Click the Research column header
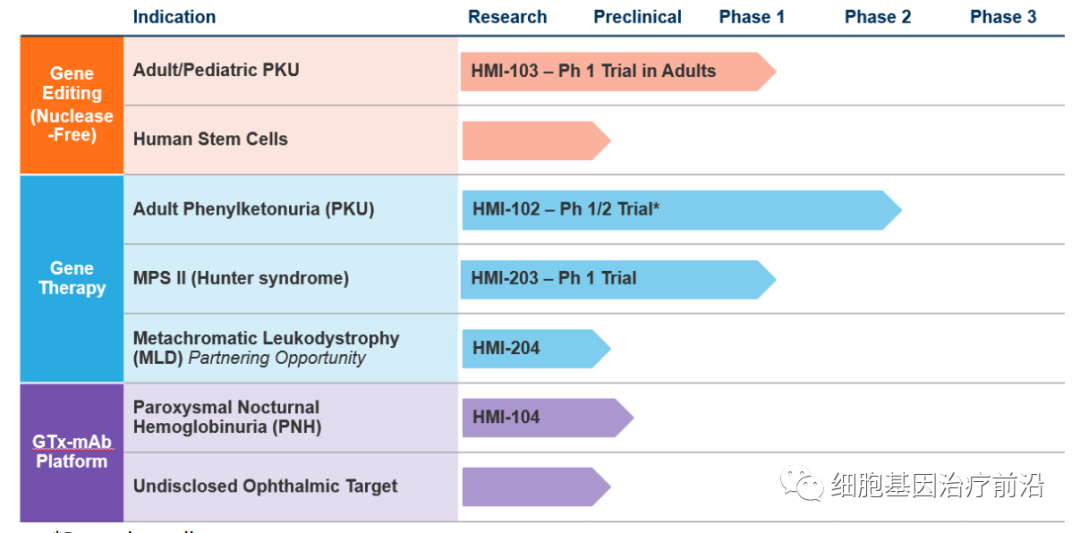Image resolution: width=1080 pixels, height=533 pixels. click(x=507, y=17)
